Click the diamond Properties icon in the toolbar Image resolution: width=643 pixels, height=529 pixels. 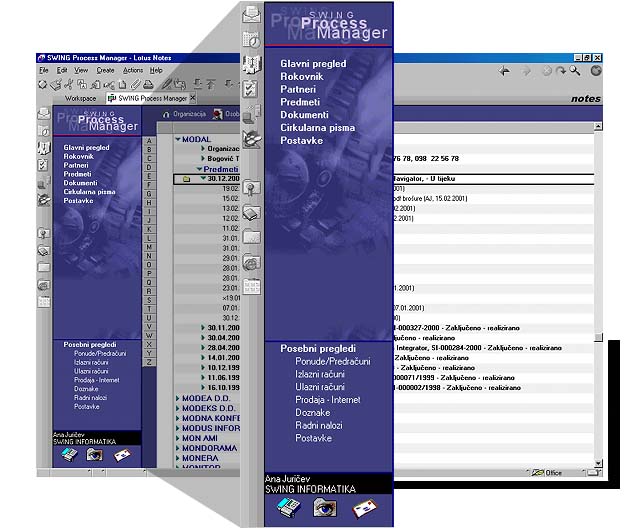tap(43, 84)
